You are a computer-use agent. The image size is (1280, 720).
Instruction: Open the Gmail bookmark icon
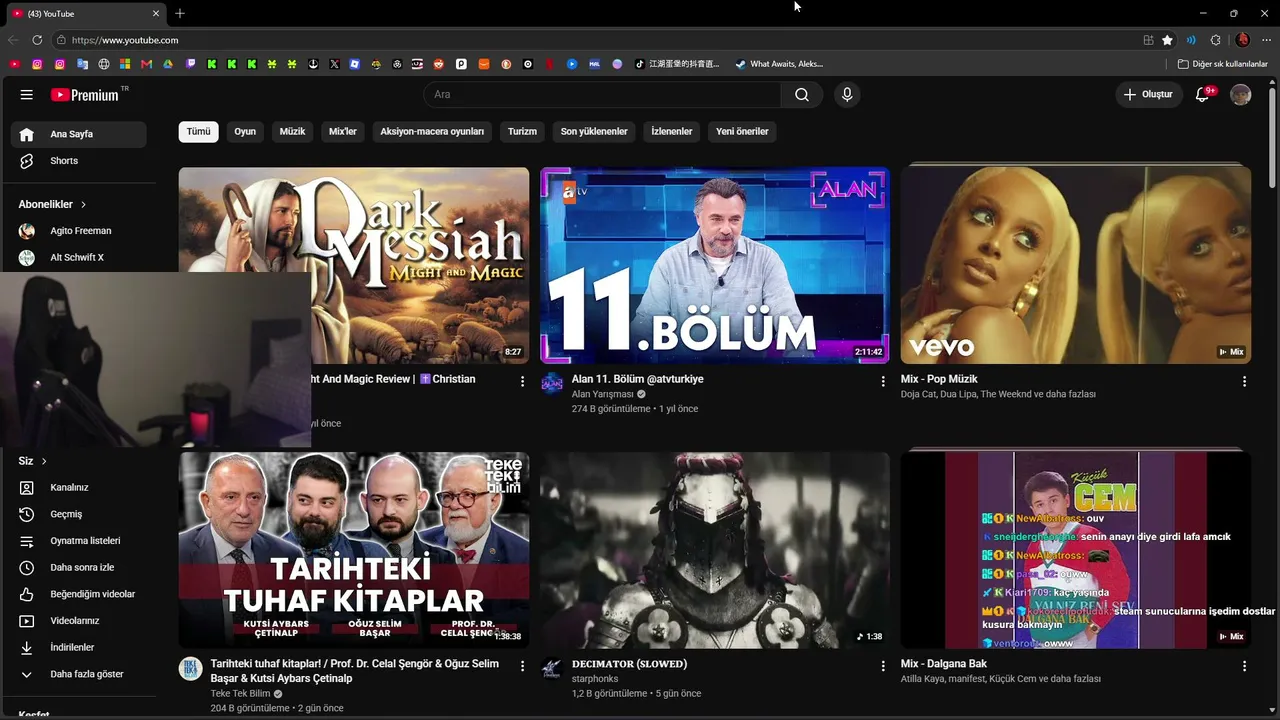click(147, 64)
